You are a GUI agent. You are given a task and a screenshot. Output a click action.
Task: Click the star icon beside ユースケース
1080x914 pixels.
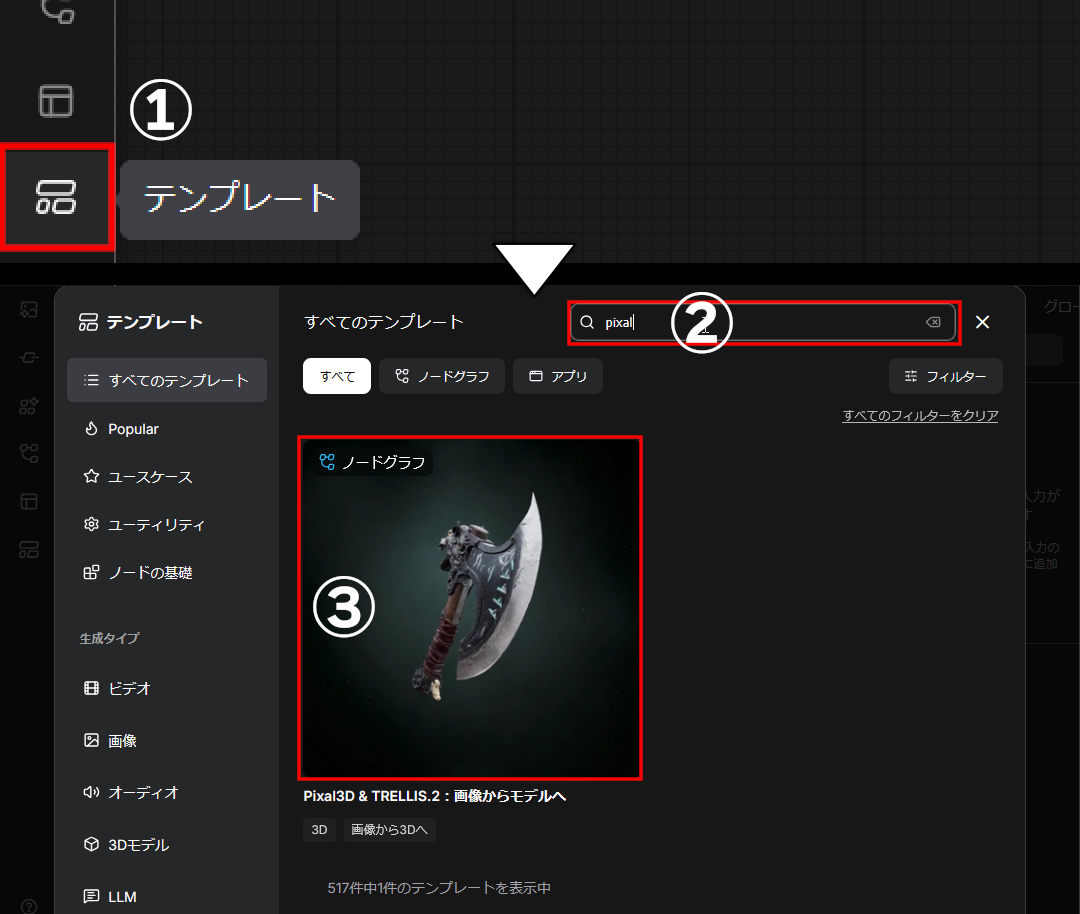click(x=91, y=476)
